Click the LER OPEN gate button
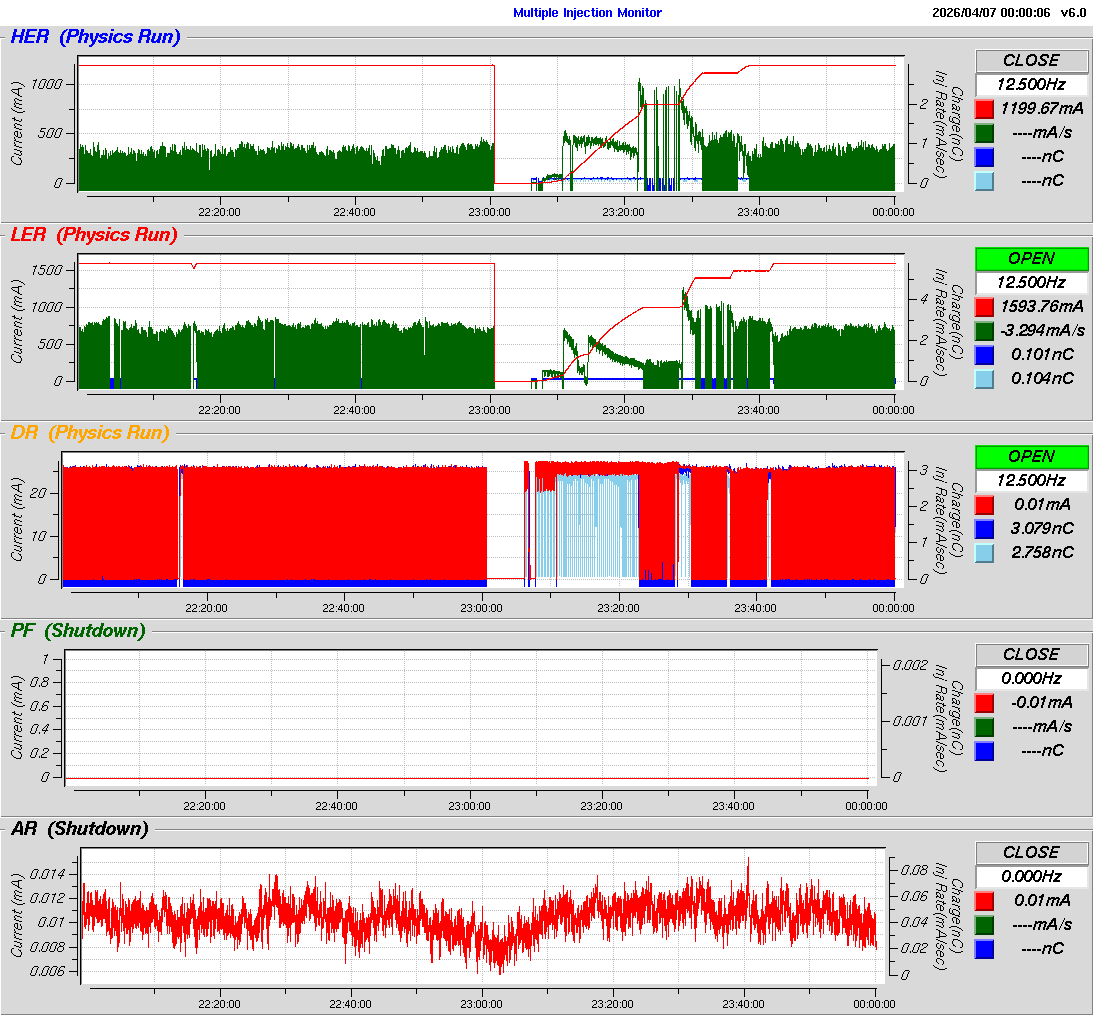1093x1015 pixels. coord(1031,259)
